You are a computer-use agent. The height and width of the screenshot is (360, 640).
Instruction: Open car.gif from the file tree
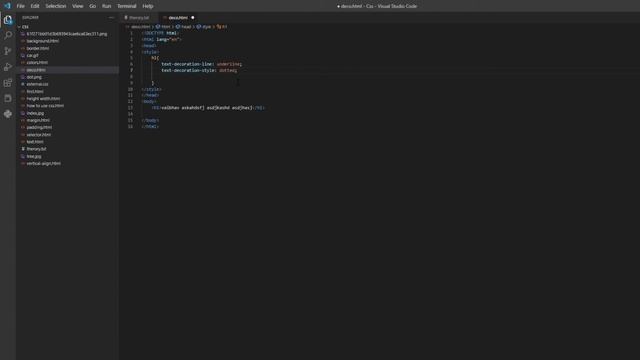coord(32,56)
